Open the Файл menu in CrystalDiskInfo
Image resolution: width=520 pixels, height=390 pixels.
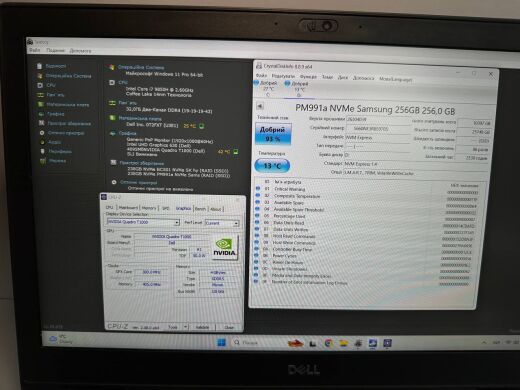coord(262,76)
